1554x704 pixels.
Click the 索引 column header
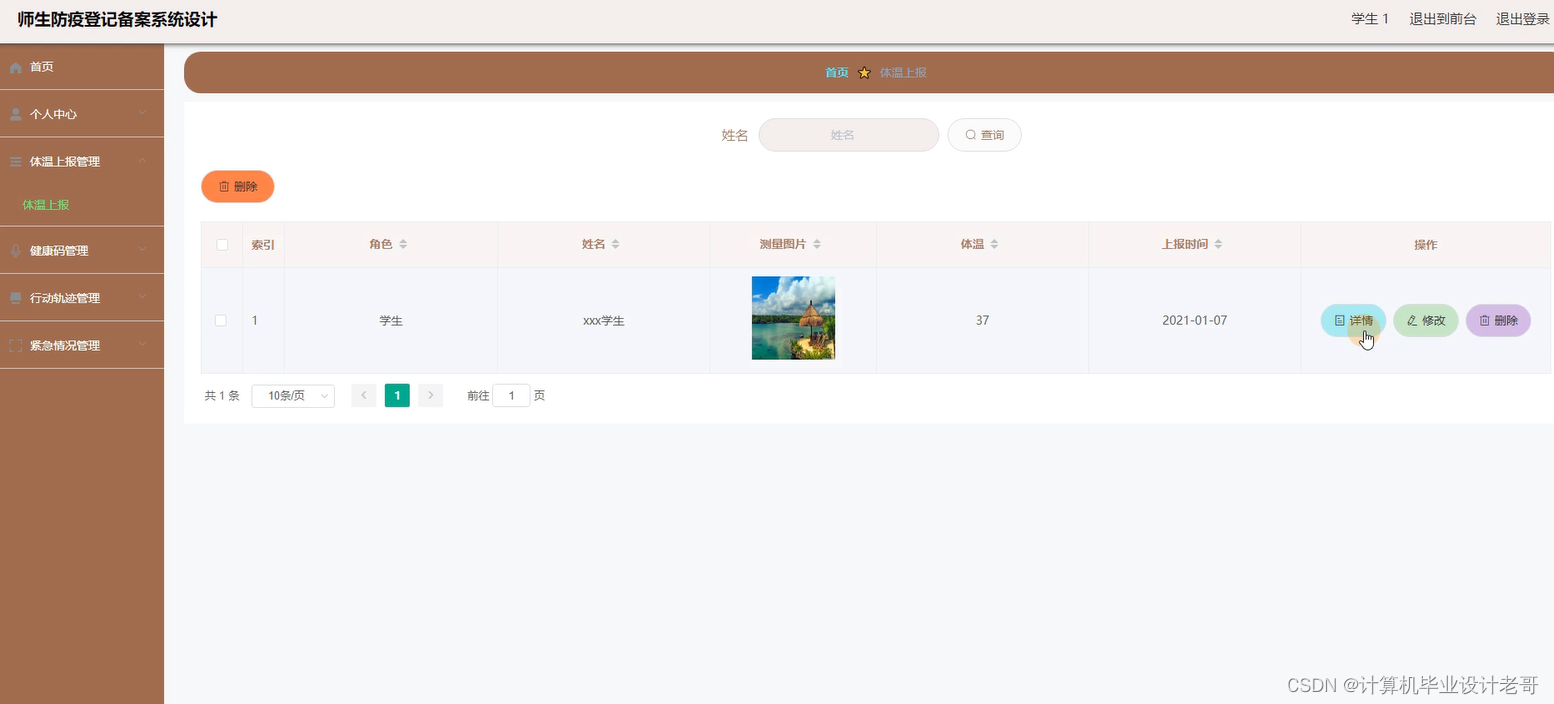coord(263,245)
